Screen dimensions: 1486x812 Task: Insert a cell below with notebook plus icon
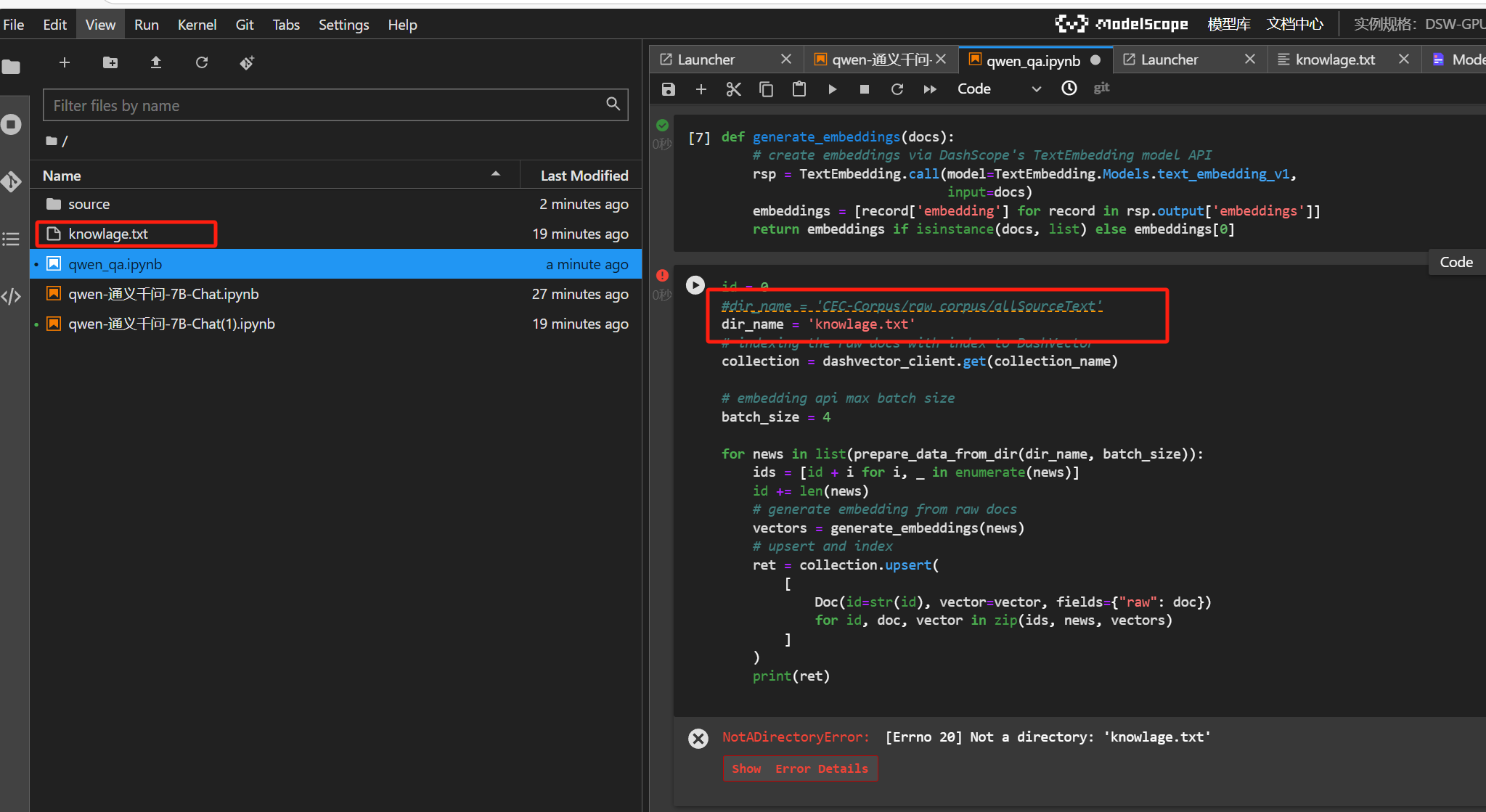[701, 89]
